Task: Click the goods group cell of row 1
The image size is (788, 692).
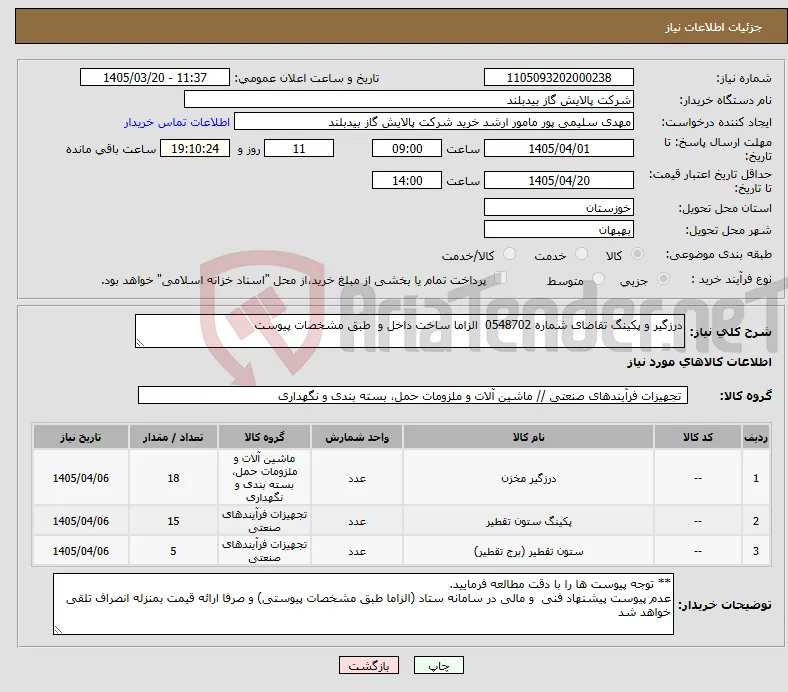Action: pyautogui.click(x=264, y=478)
